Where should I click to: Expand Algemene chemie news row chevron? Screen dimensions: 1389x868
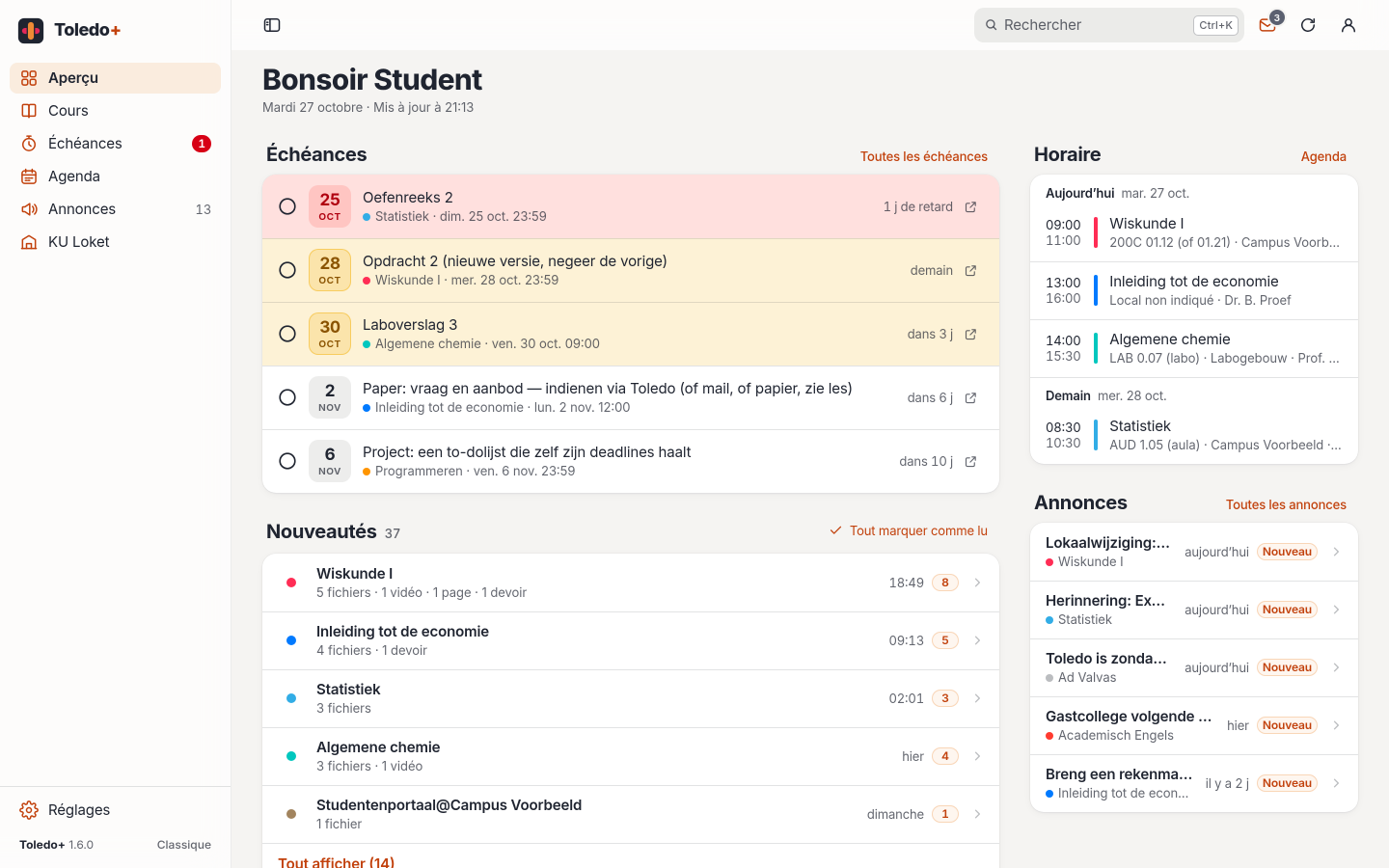click(977, 756)
